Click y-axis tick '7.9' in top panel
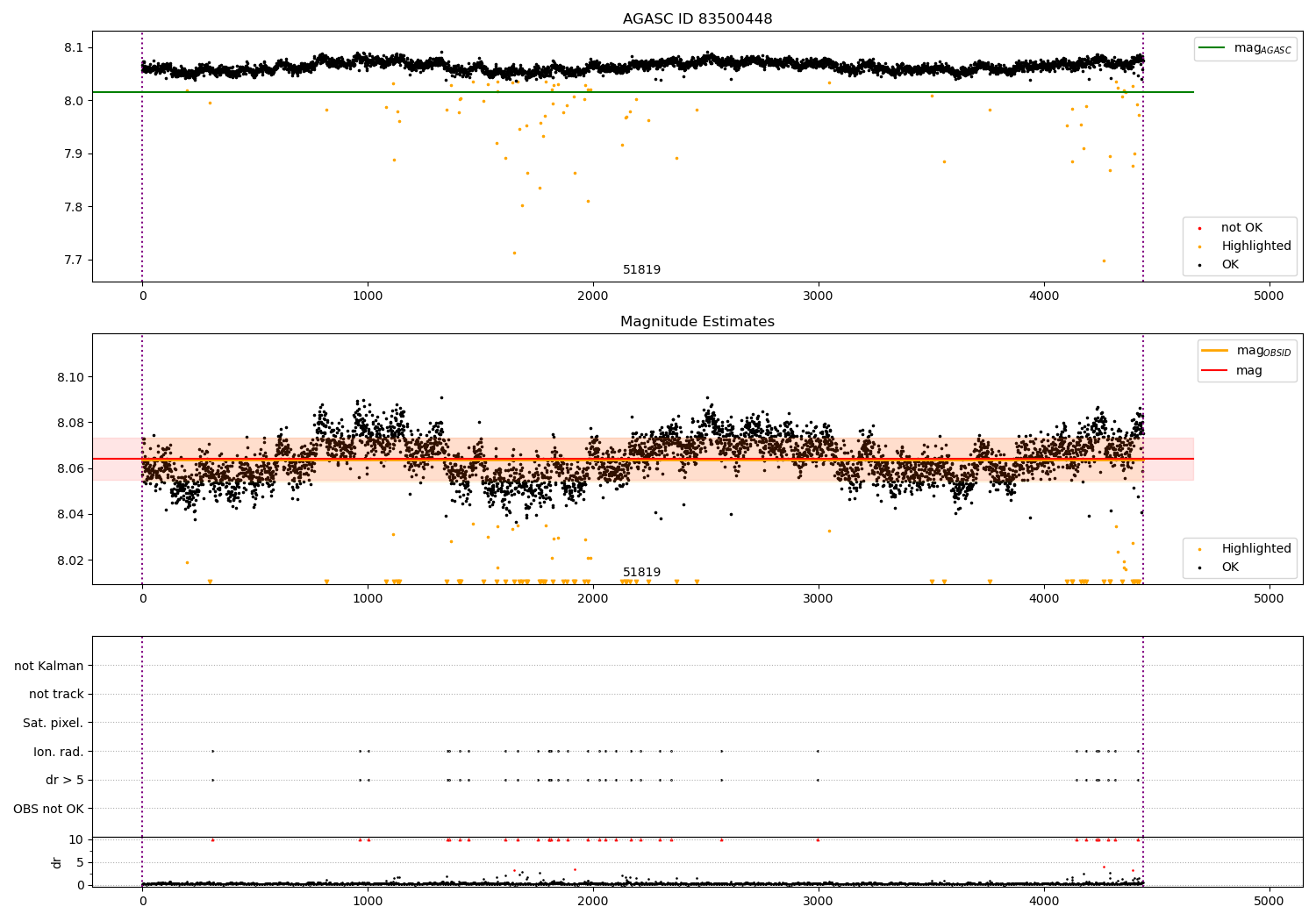The height and width of the screenshot is (921, 1316). point(75,154)
